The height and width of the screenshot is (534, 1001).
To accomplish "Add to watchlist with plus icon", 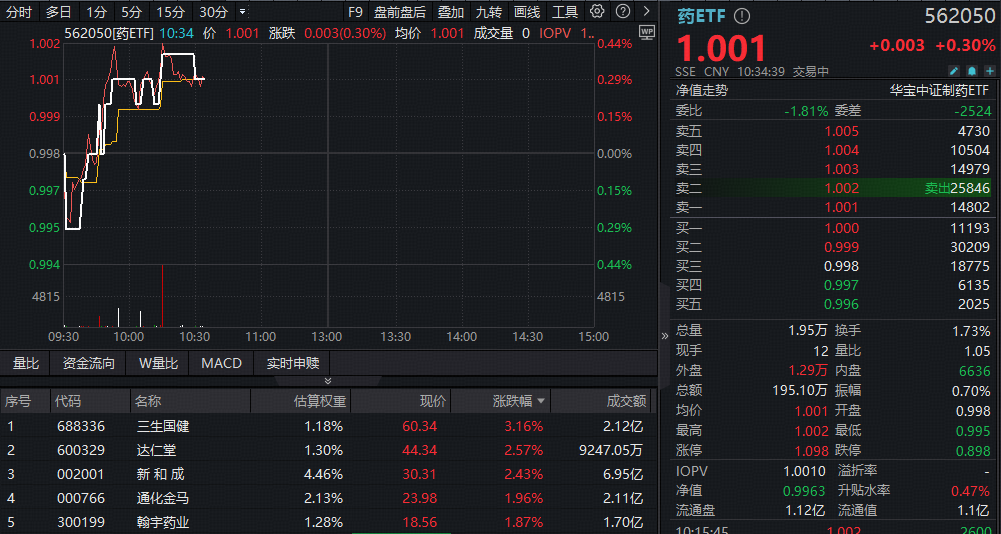I will click(x=989, y=71).
